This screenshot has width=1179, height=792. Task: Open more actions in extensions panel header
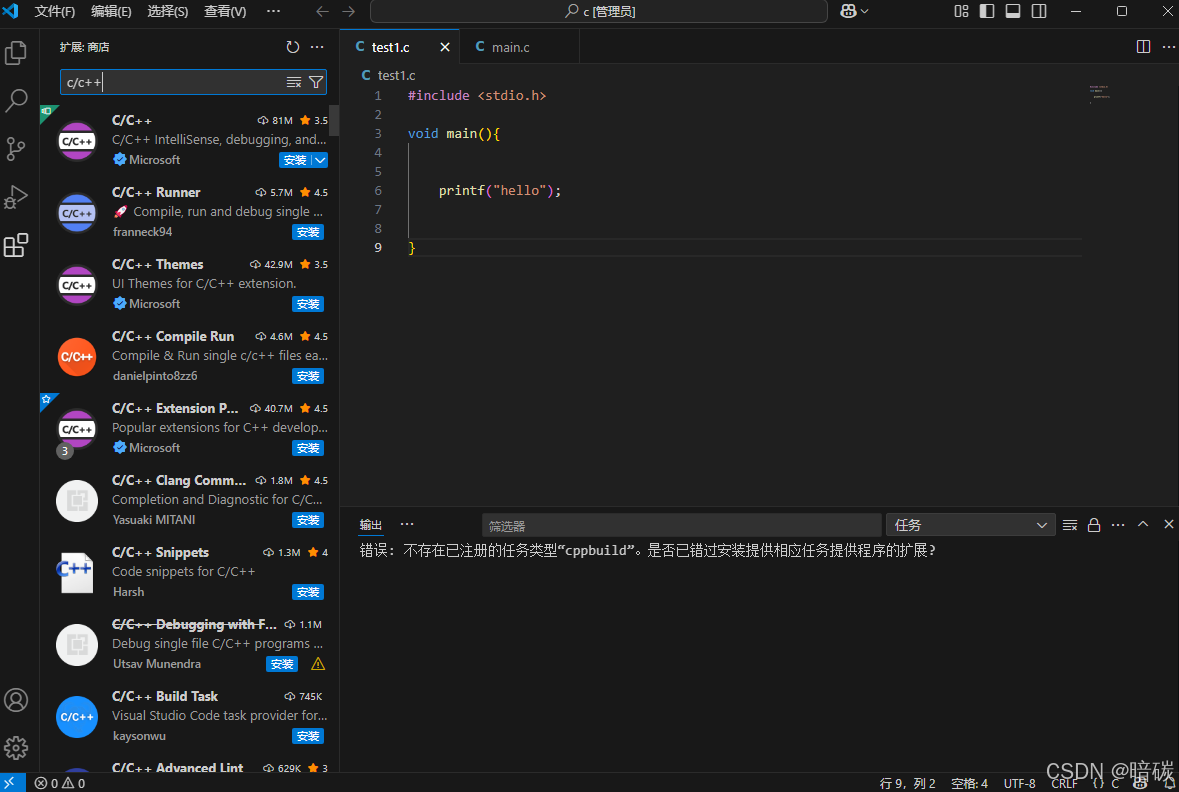click(x=317, y=47)
